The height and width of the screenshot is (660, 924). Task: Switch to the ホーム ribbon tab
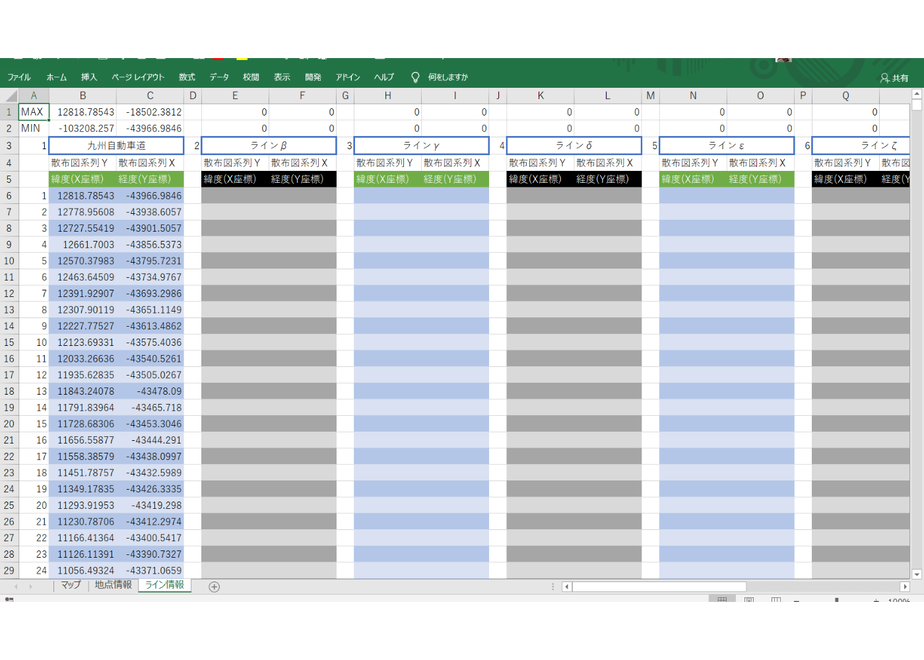pyautogui.click(x=57, y=77)
